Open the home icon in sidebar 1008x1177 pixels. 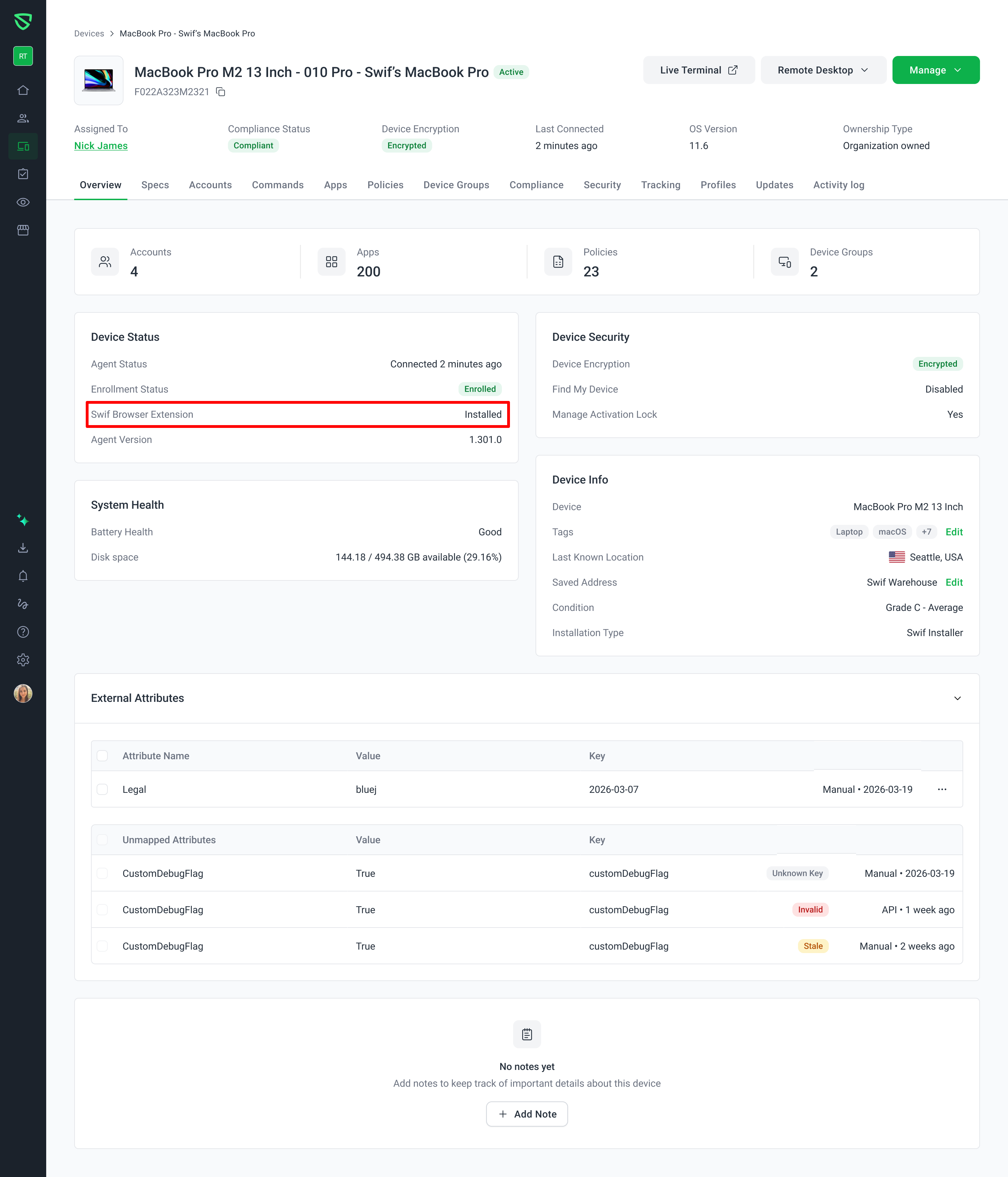(x=23, y=90)
